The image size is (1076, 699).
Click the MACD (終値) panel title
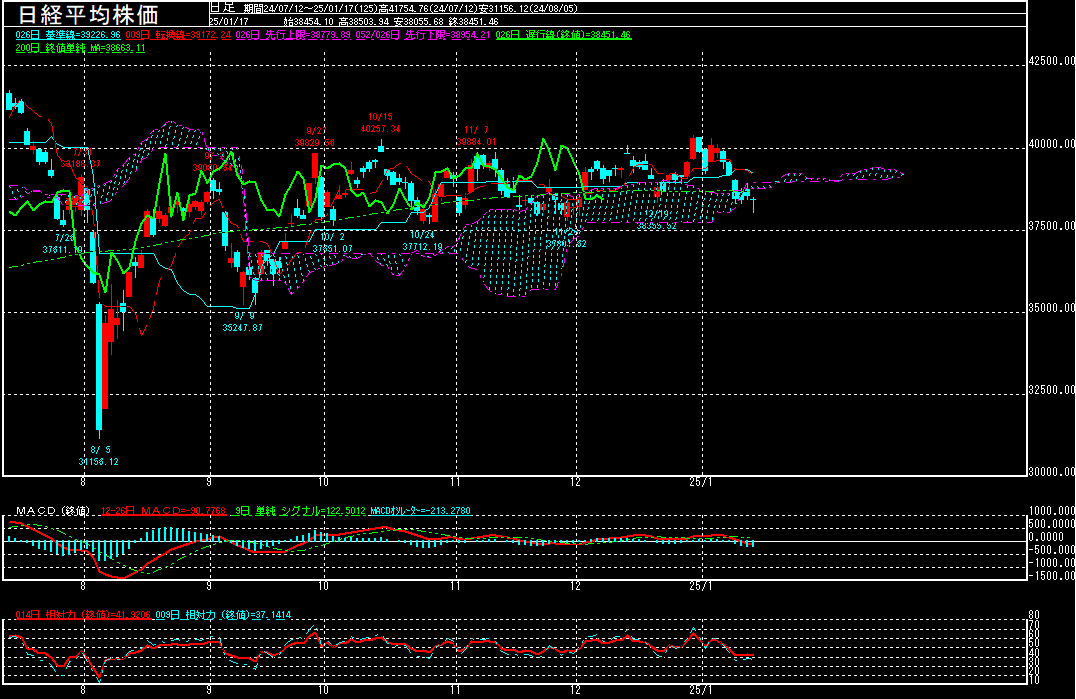(53, 510)
